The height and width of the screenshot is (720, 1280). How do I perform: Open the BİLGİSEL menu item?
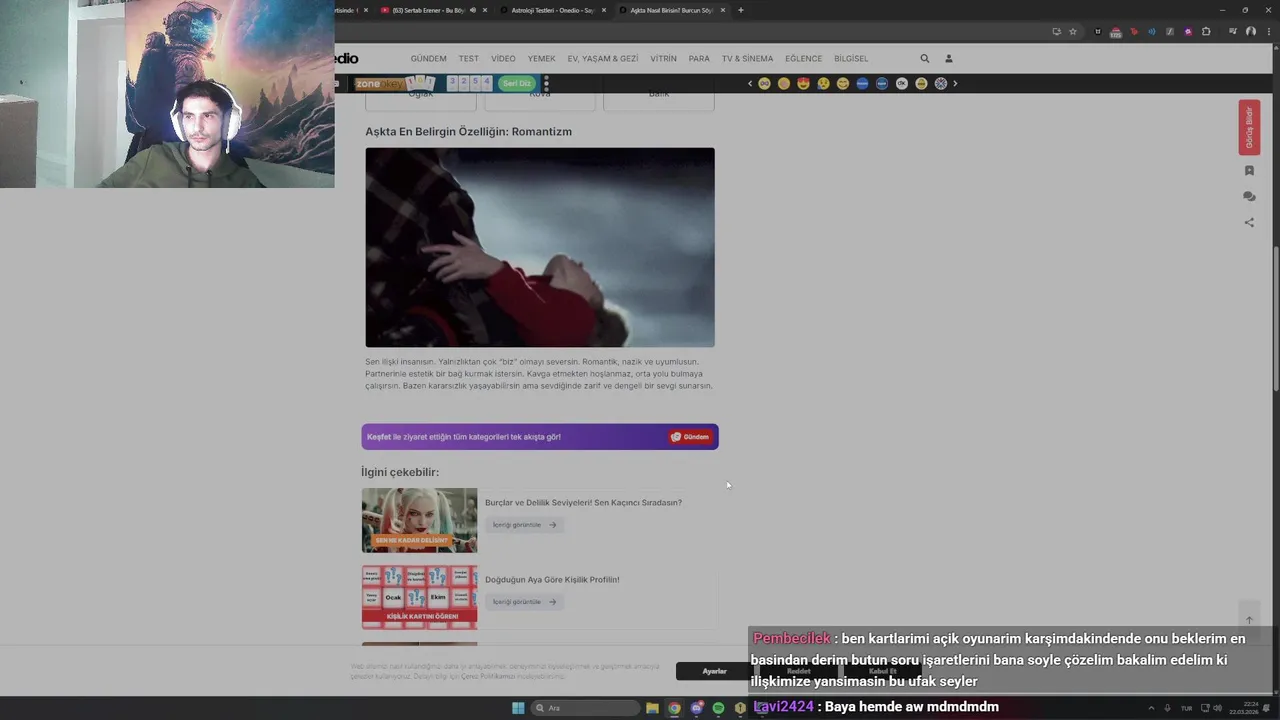[x=851, y=59]
